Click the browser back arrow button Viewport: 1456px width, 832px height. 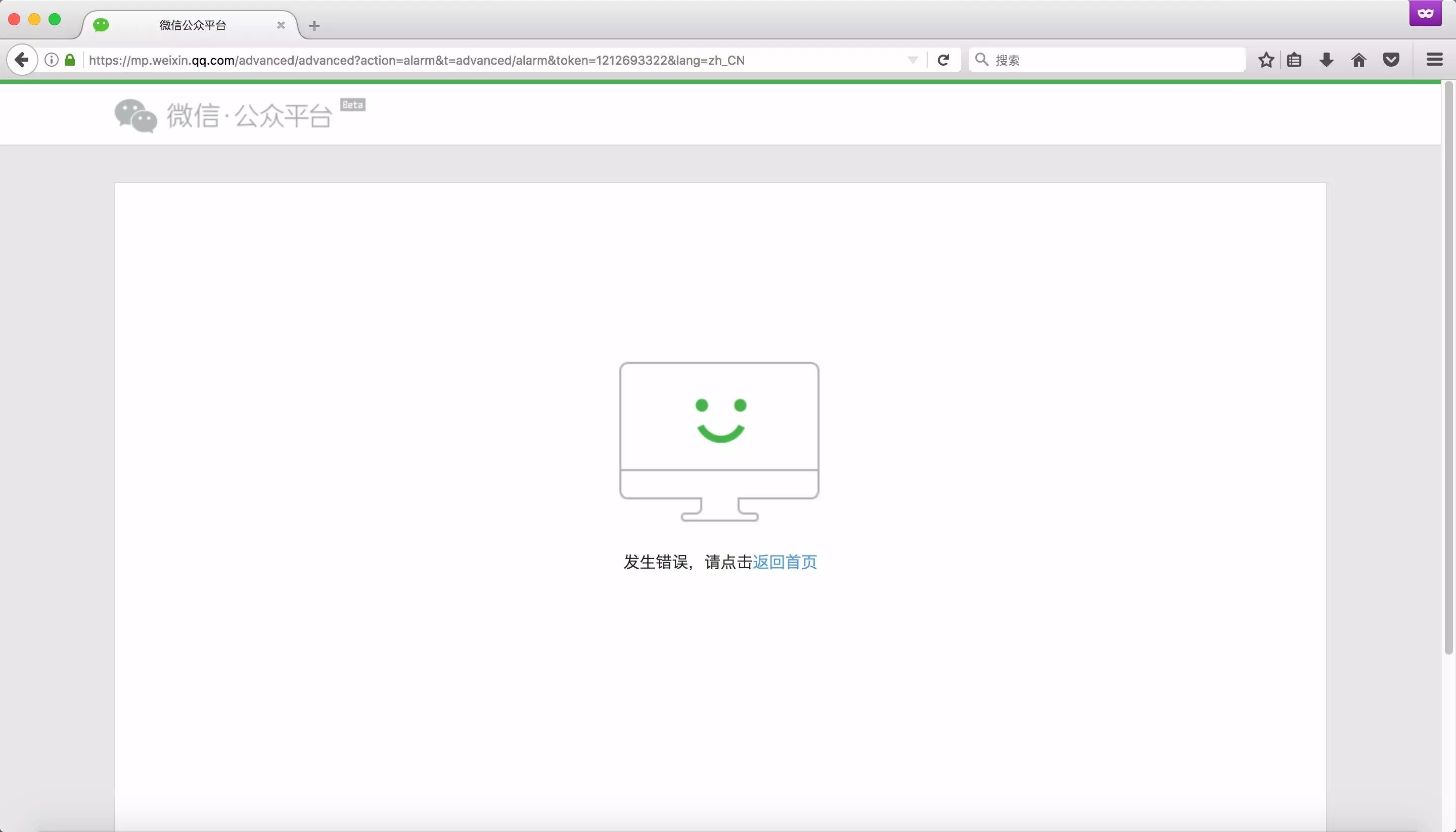click(22, 60)
